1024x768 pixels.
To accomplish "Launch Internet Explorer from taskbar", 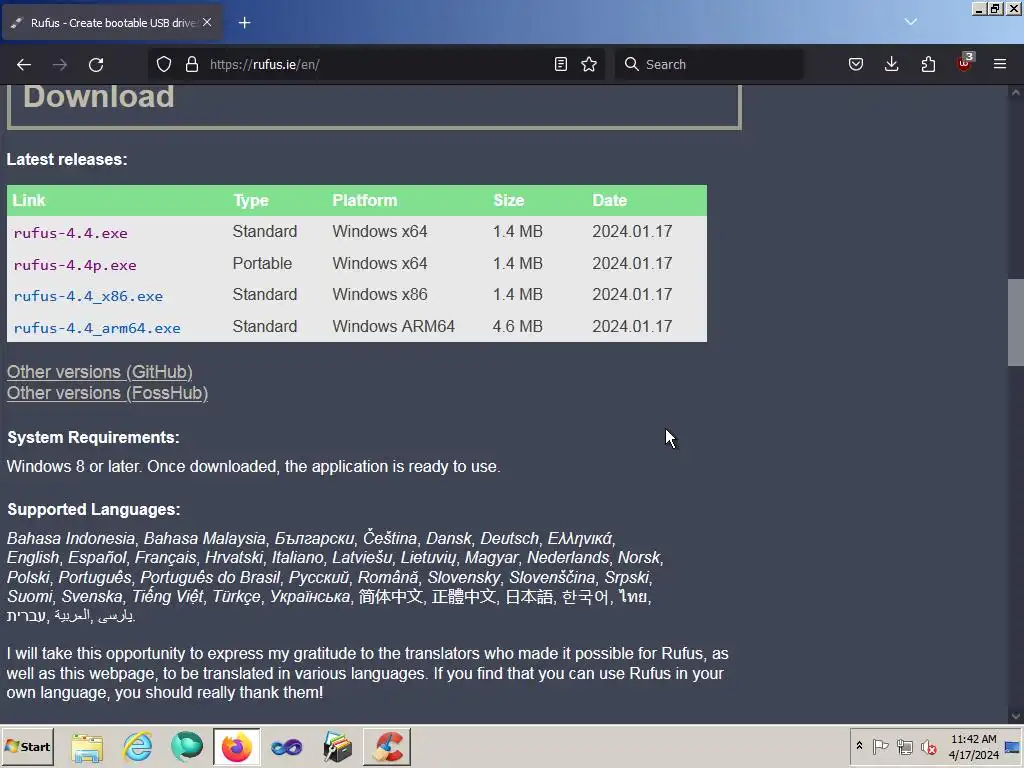I will tap(137, 747).
